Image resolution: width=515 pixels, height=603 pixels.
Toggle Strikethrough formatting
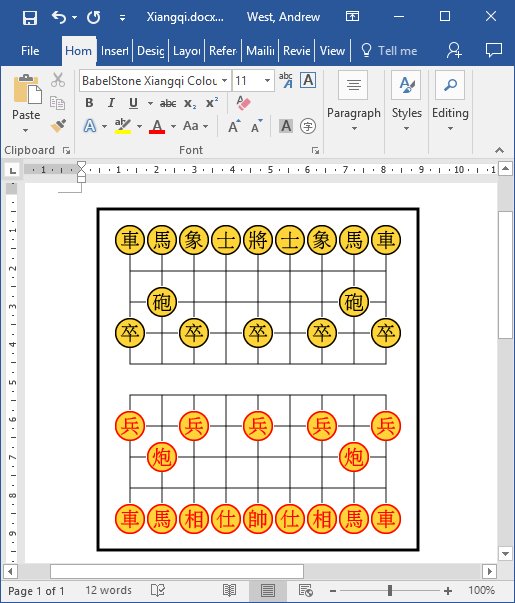168,103
